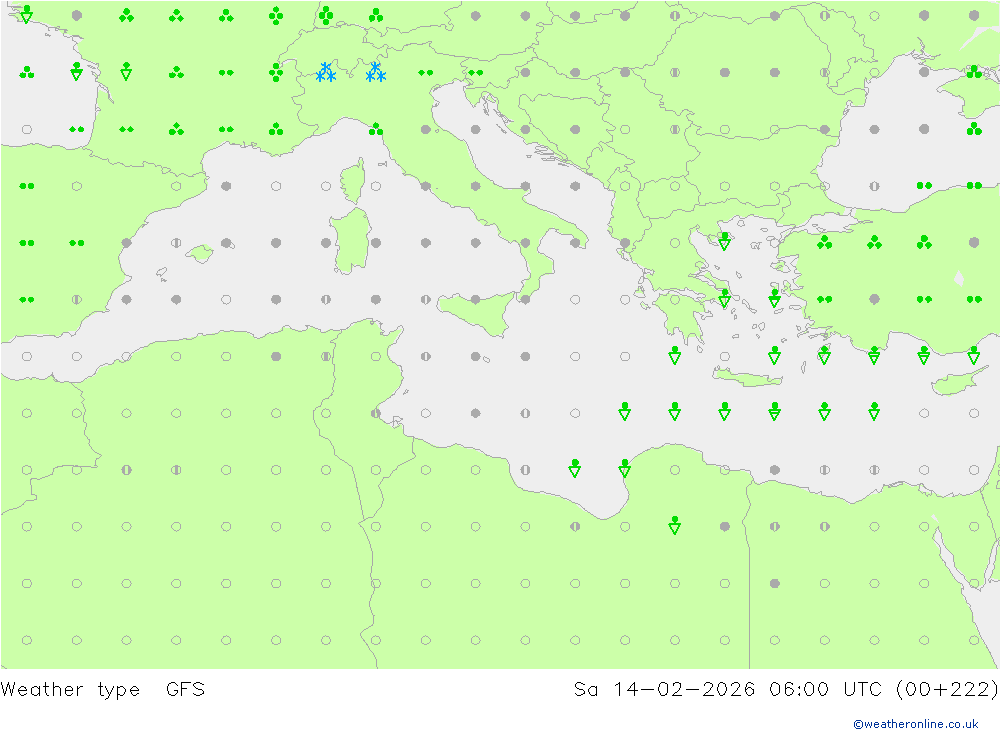
Task: Click the green rain symbol over Crimea
Action: click(x=974, y=71)
